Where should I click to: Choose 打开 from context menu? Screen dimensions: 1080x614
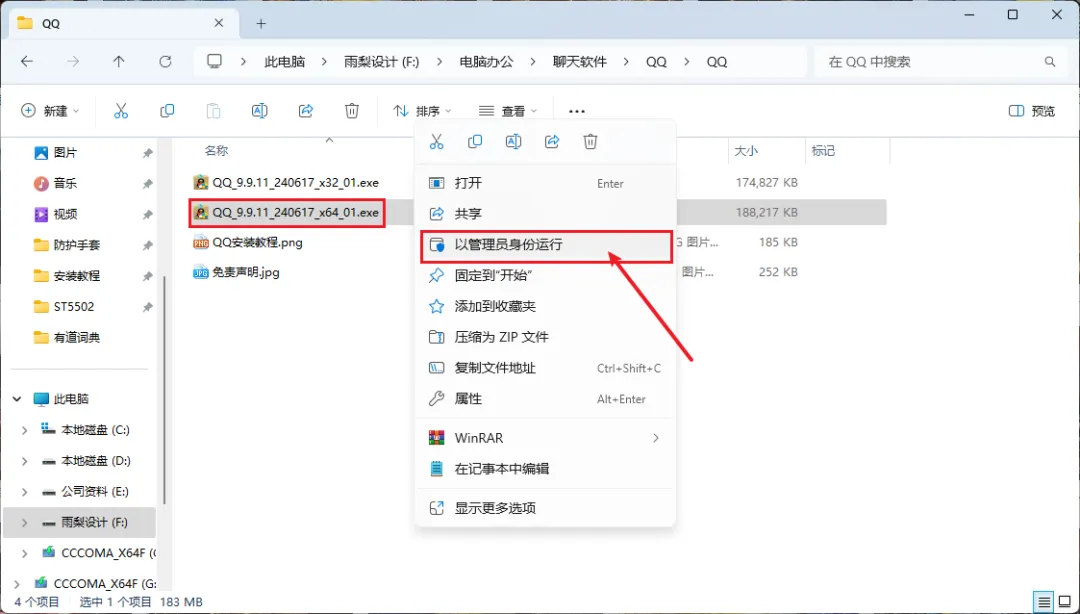click(546, 183)
